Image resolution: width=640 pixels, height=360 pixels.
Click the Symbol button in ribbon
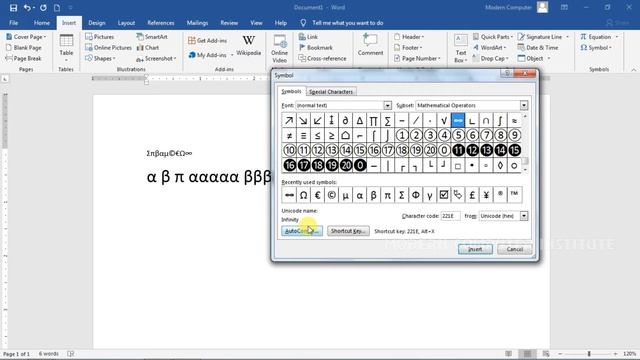pos(596,48)
